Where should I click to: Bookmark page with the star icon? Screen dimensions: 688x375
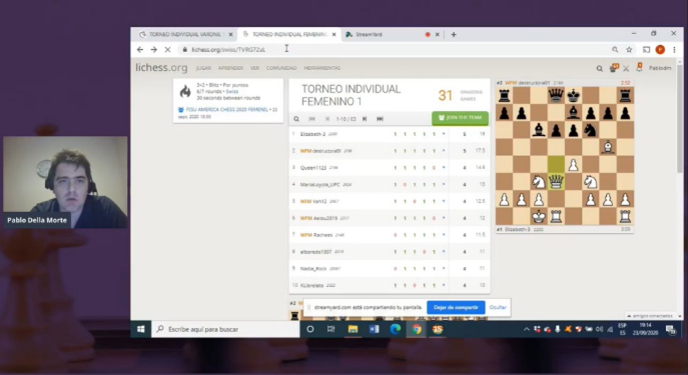point(629,50)
